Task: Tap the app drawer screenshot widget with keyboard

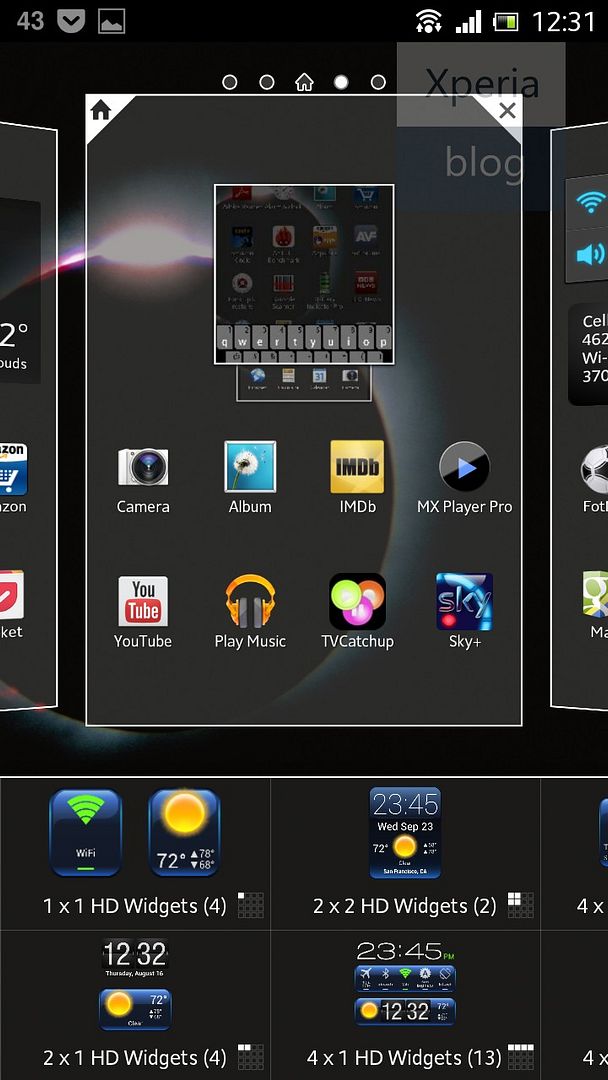Action: pos(304,274)
